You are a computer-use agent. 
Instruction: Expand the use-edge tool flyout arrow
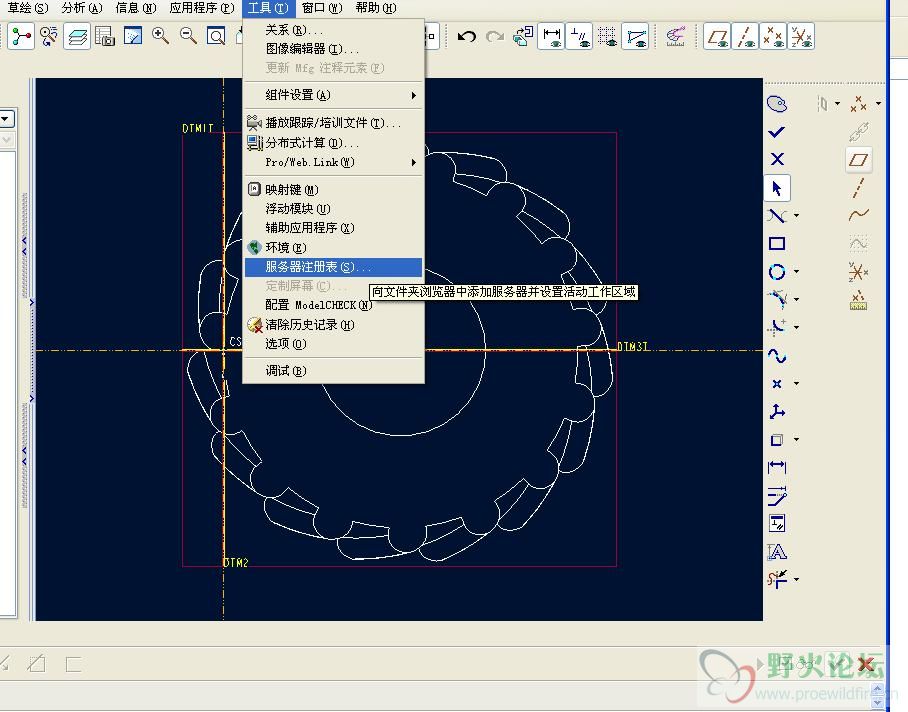[797, 439]
